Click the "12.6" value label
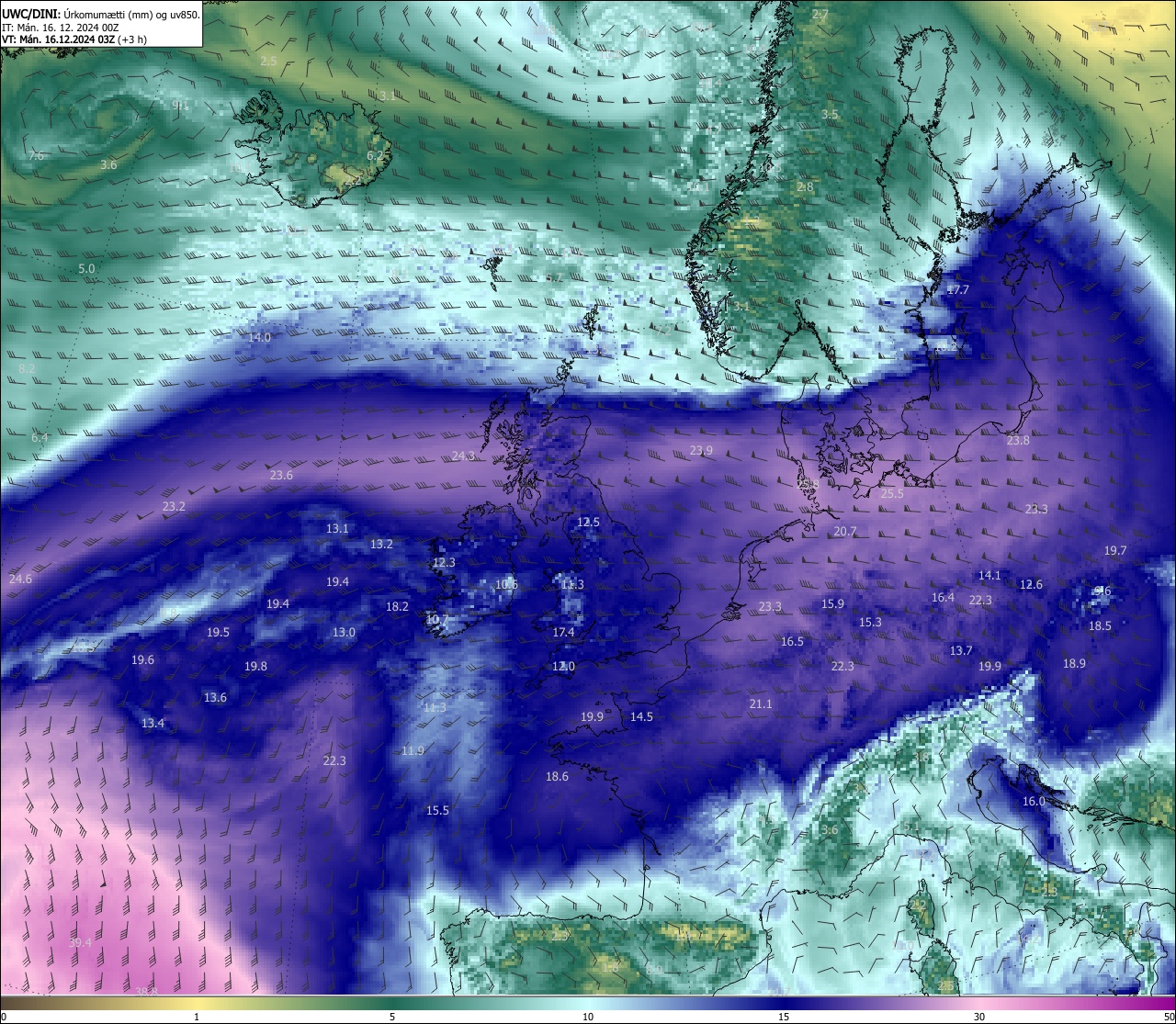The image size is (1176, 1024). click(1031, 584)
